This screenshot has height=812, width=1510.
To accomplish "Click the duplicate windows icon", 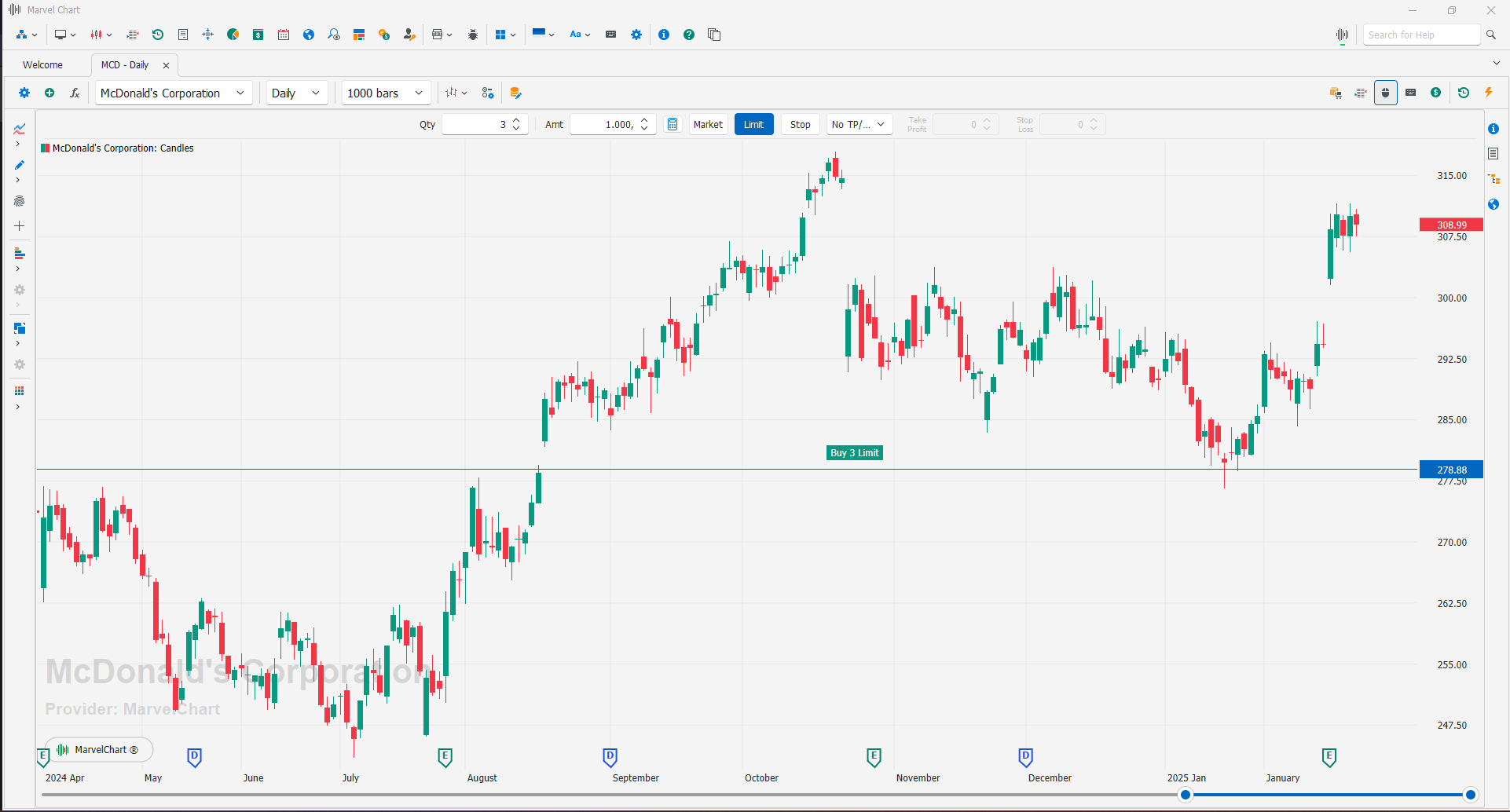I will click(x=714, y=35).
